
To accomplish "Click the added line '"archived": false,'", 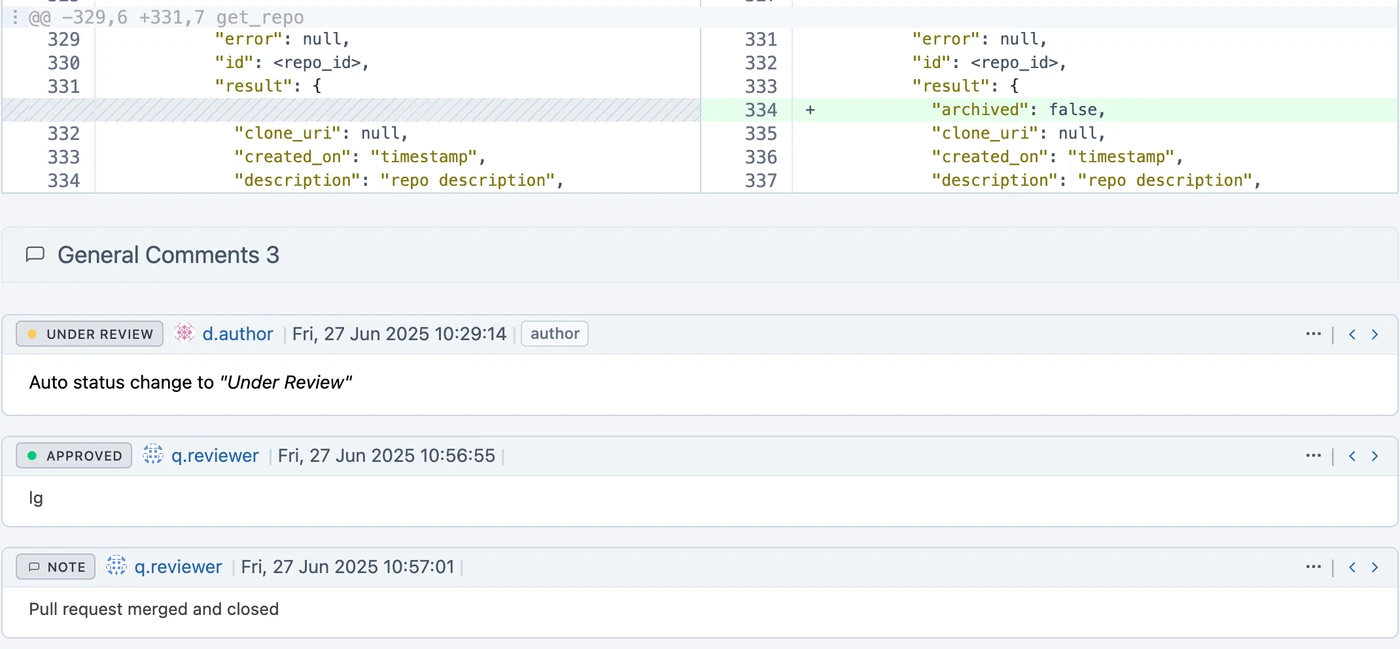I will [x=1018, y=110].
